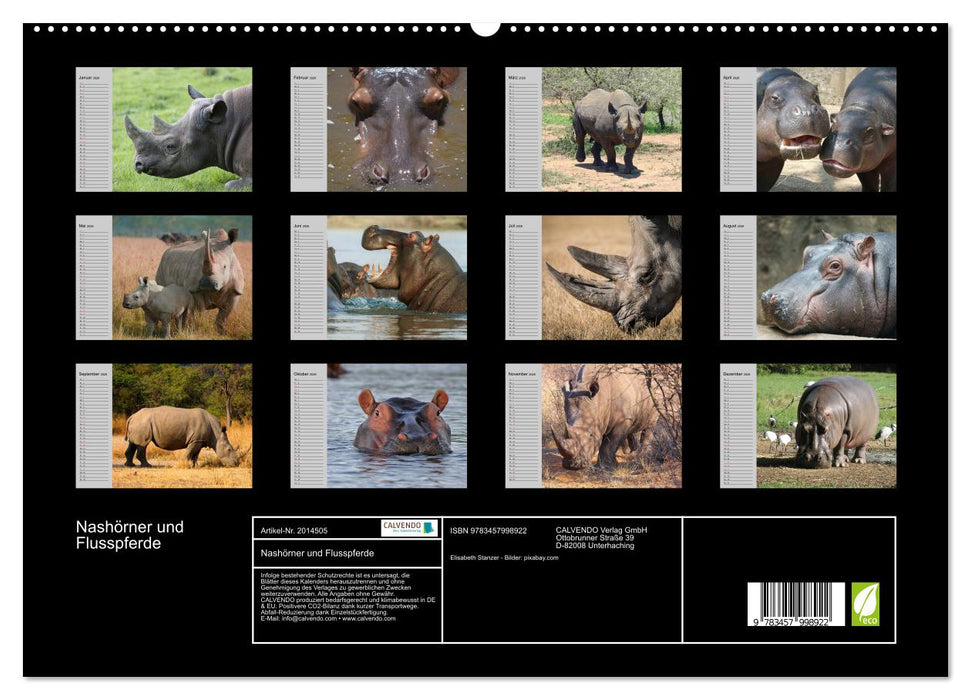Click the large Nashörner und Flusspferde title
The image size is (971, 700).
pyautogui.click(x=130, y=535)
